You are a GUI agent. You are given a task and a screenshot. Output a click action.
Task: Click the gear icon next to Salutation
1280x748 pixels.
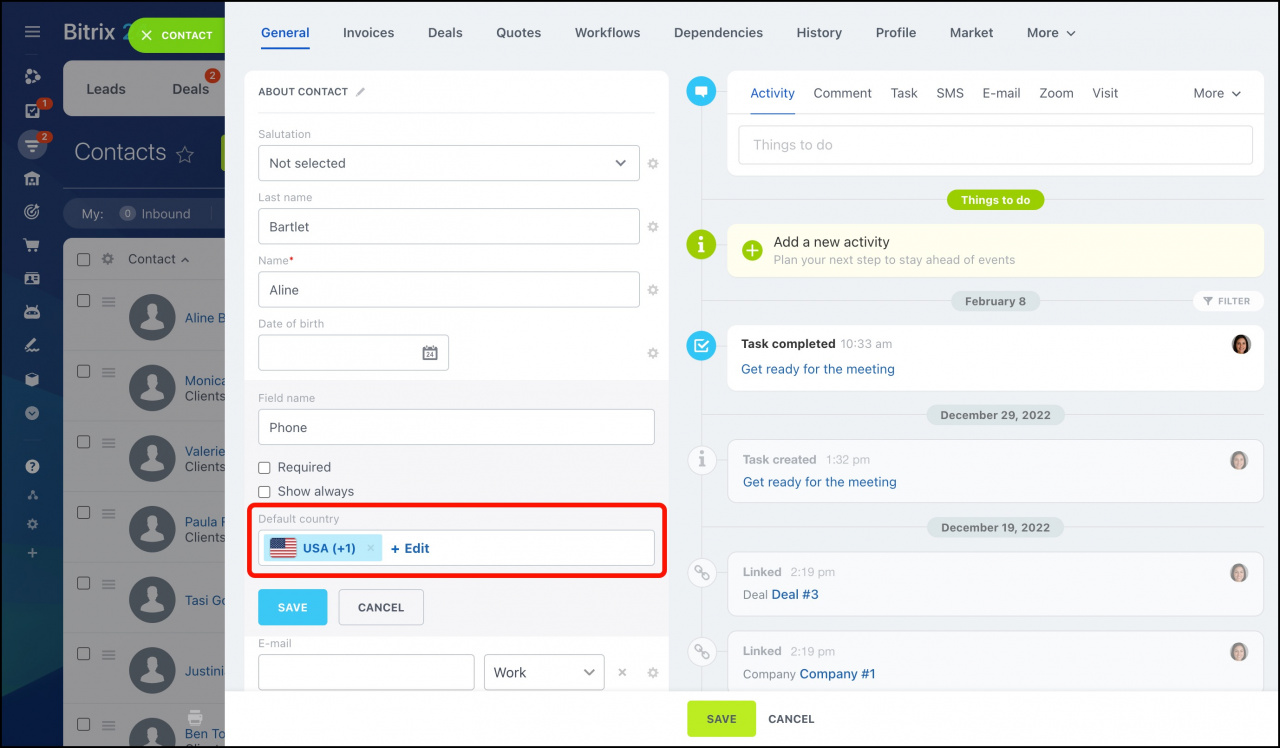pos(653,163)
